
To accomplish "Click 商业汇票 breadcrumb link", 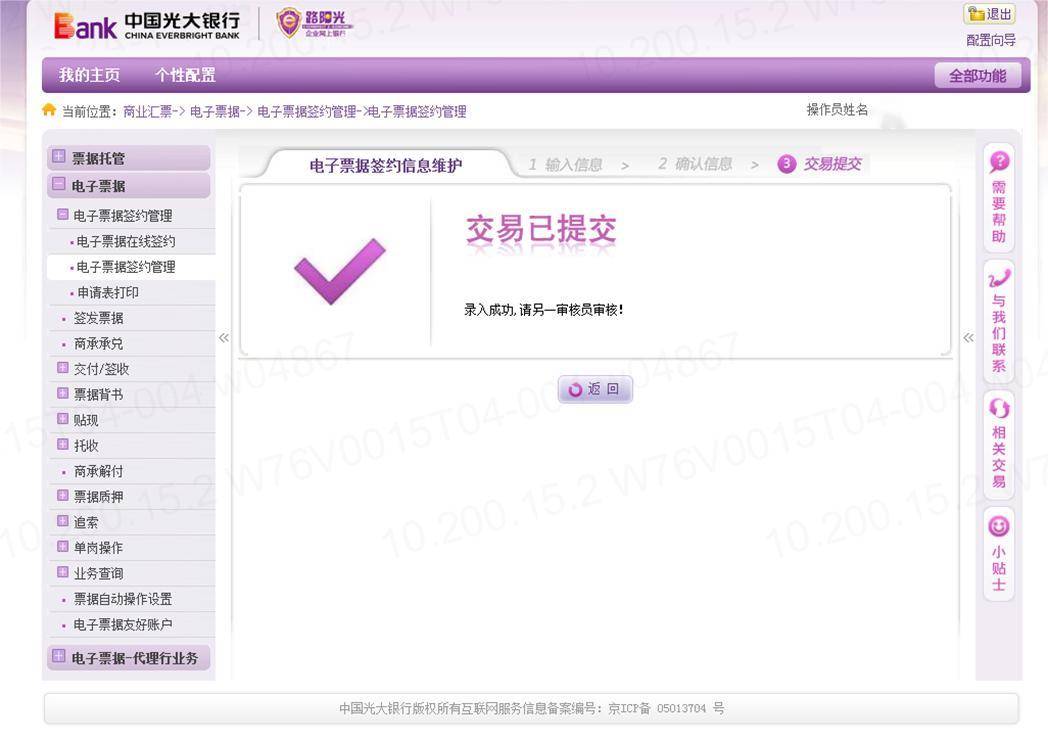I will pos(148,112).
